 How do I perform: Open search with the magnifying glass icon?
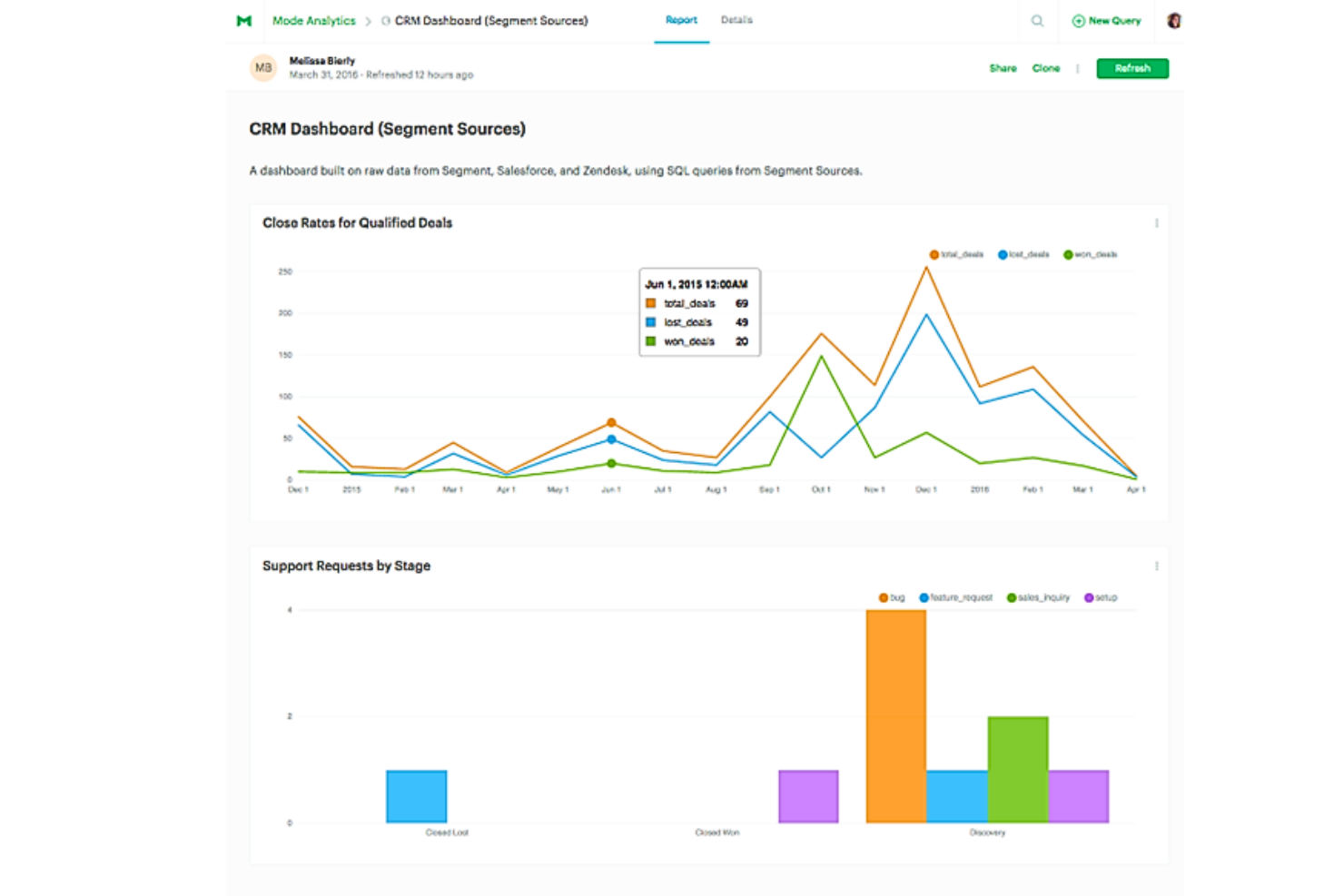[1036, 20]
